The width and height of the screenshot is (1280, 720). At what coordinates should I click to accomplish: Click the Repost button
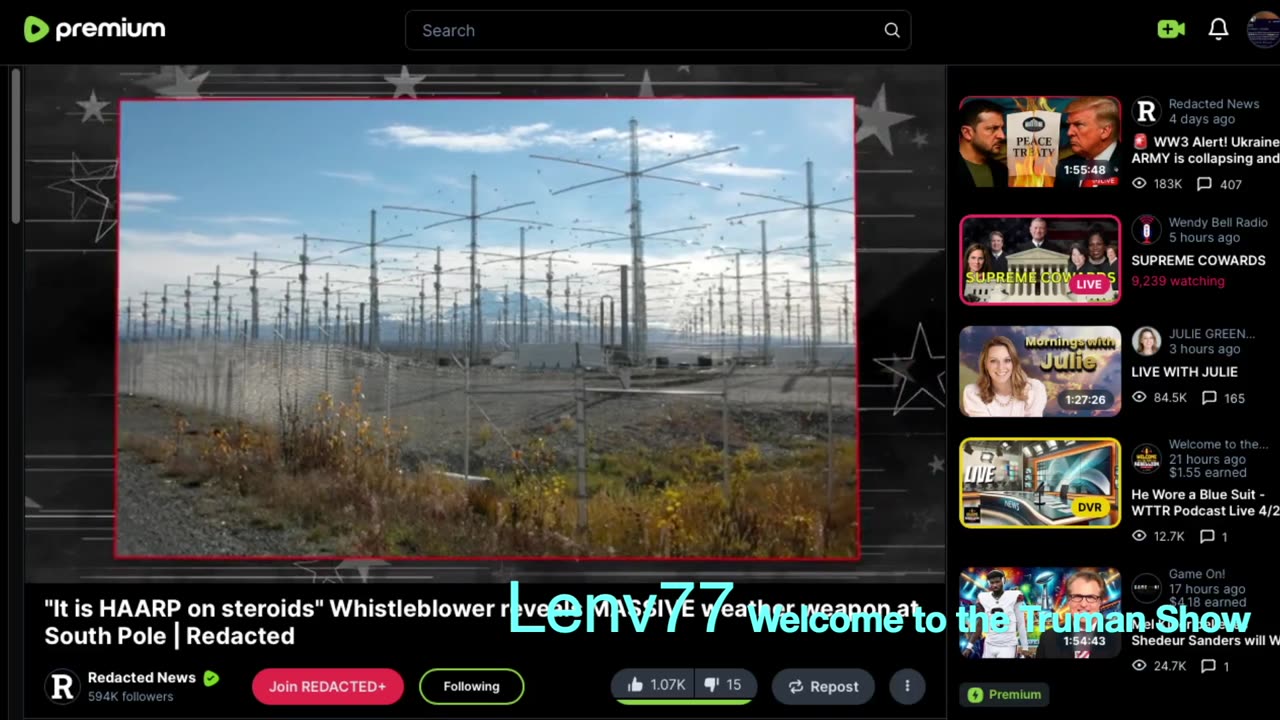click(x=823, y=686)
